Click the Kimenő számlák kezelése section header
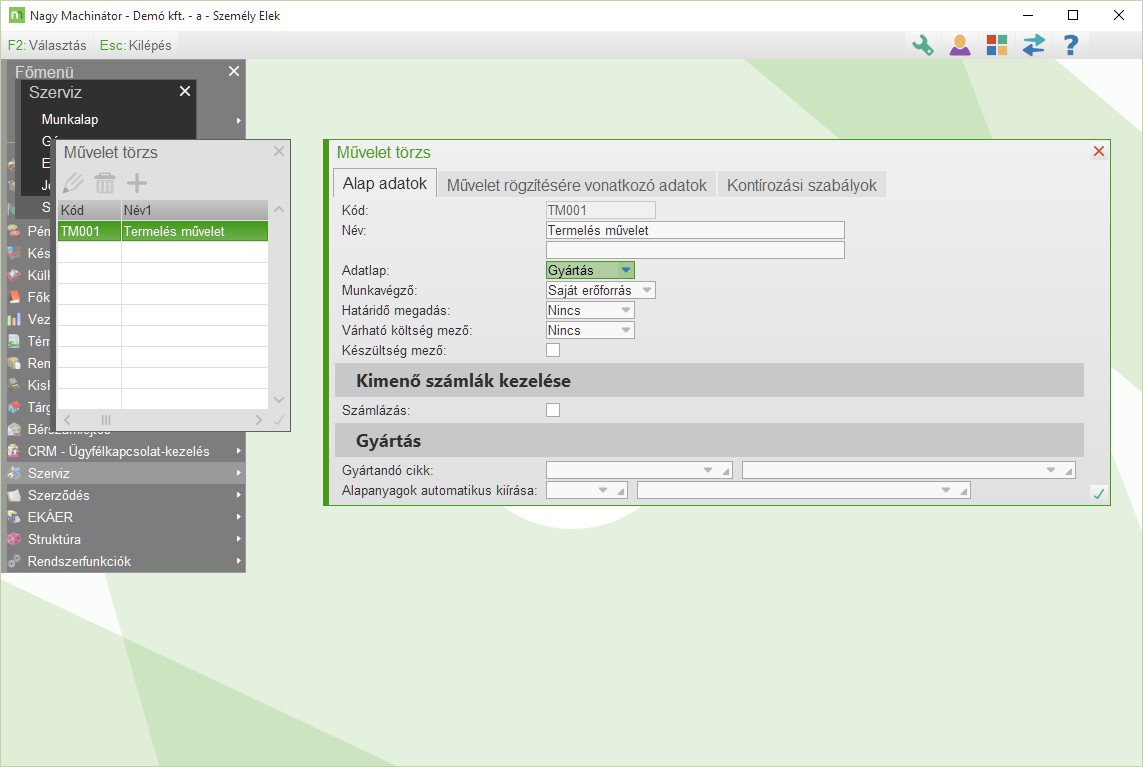 709,381
